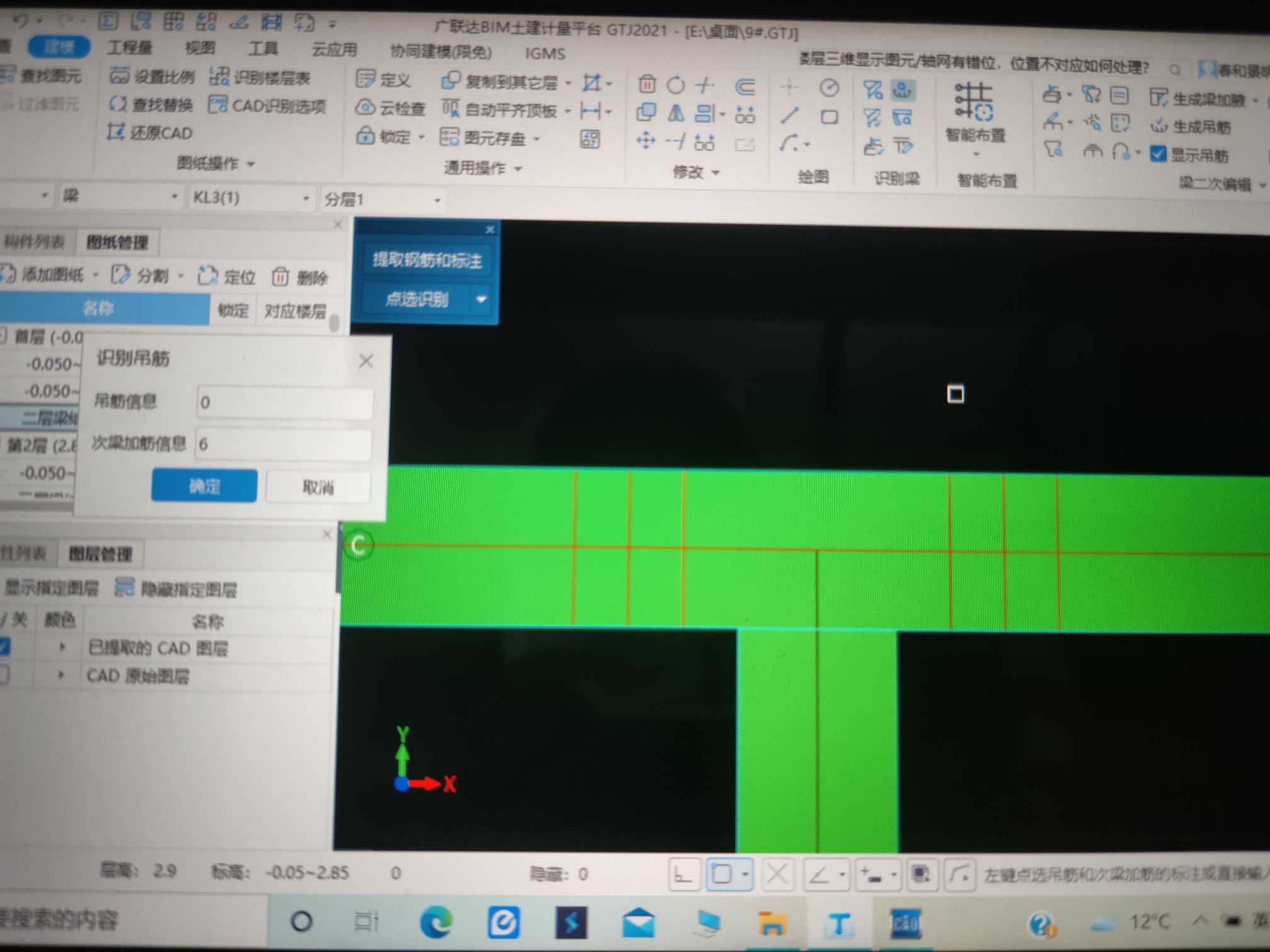Select the 二层梁 drawing row
This screenshot has width=1270, height=952.
(x=39, y=417)
